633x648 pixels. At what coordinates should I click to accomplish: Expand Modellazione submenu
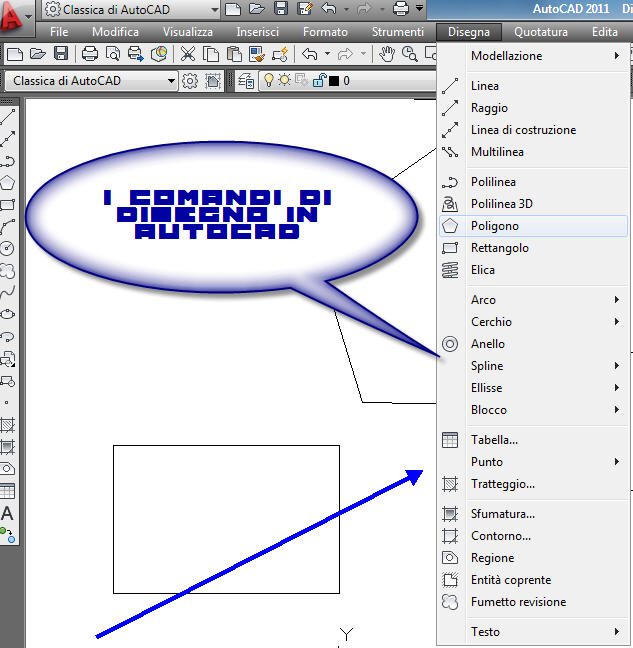(x=534, y=56)
